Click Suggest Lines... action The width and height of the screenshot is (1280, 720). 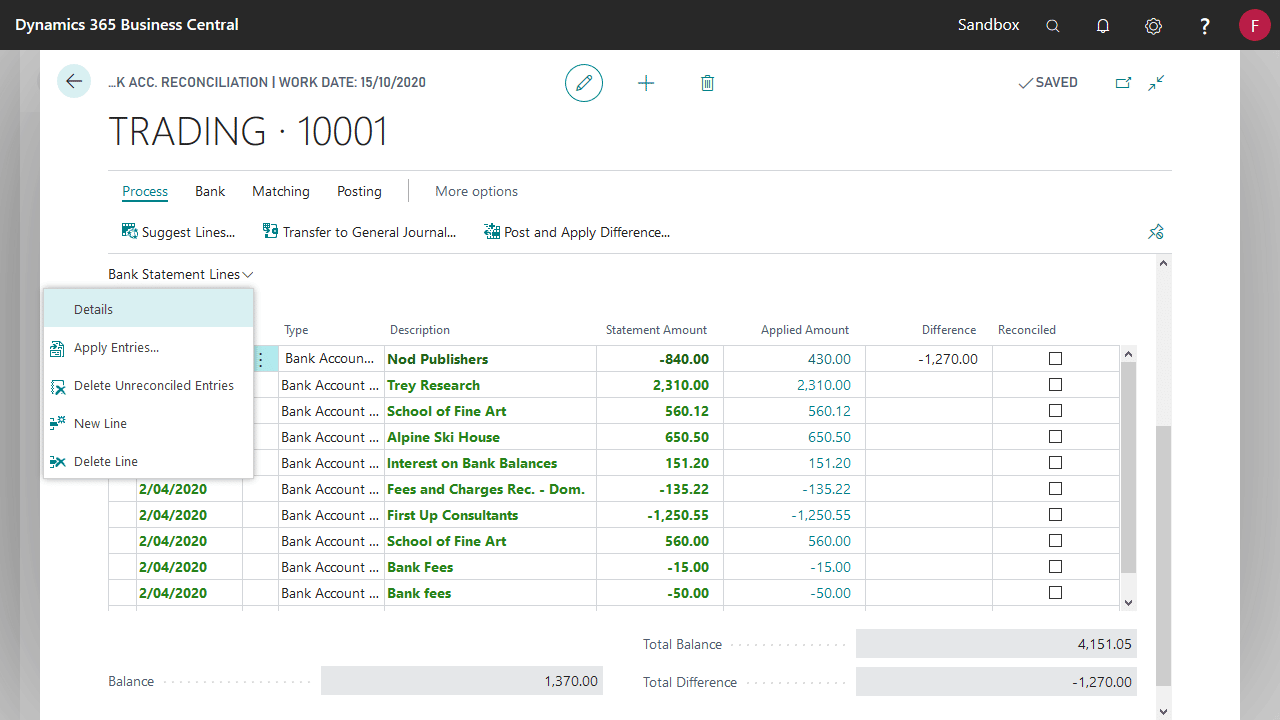coord(178,232)
